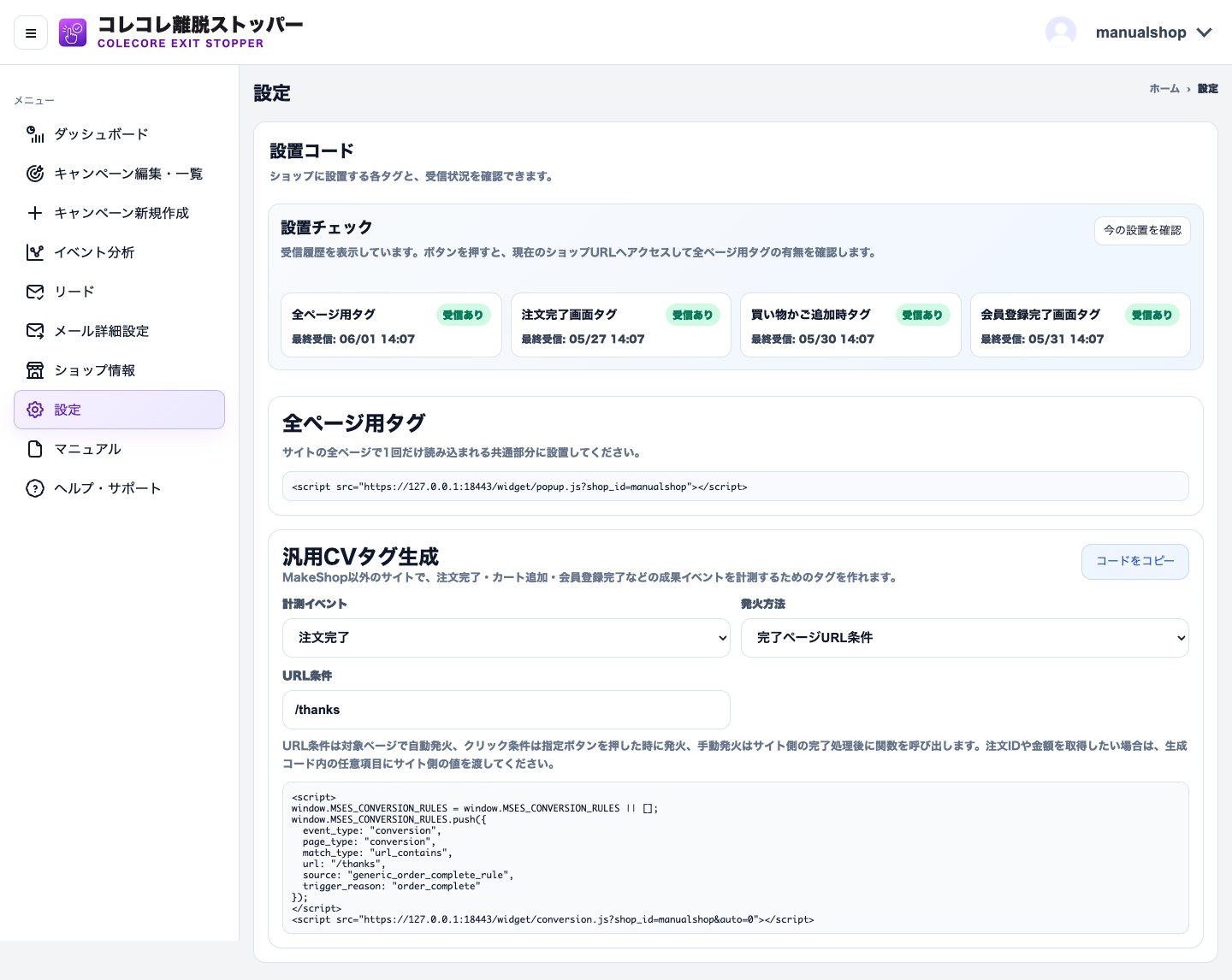This screenshot has width=1232, height=980.
Task: Open キャンペーン編集・一覧 in the sidebar
Action: click(x=119, y=174)
